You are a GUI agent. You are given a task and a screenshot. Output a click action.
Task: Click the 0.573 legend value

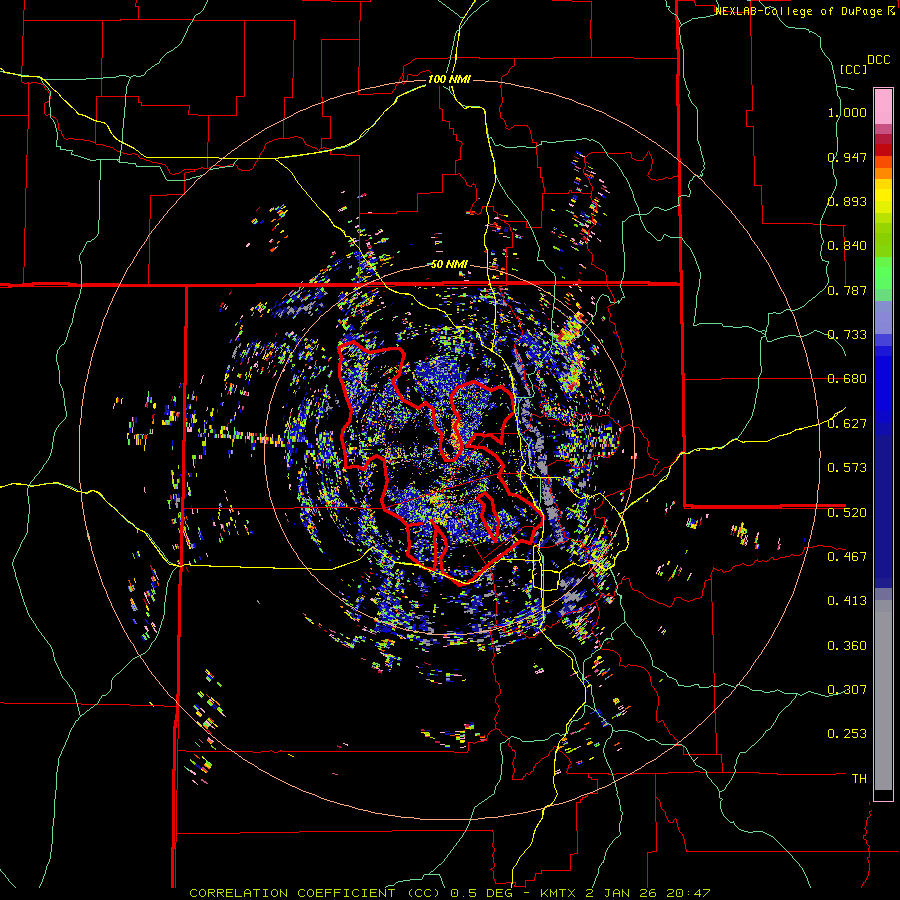point(847,468)
